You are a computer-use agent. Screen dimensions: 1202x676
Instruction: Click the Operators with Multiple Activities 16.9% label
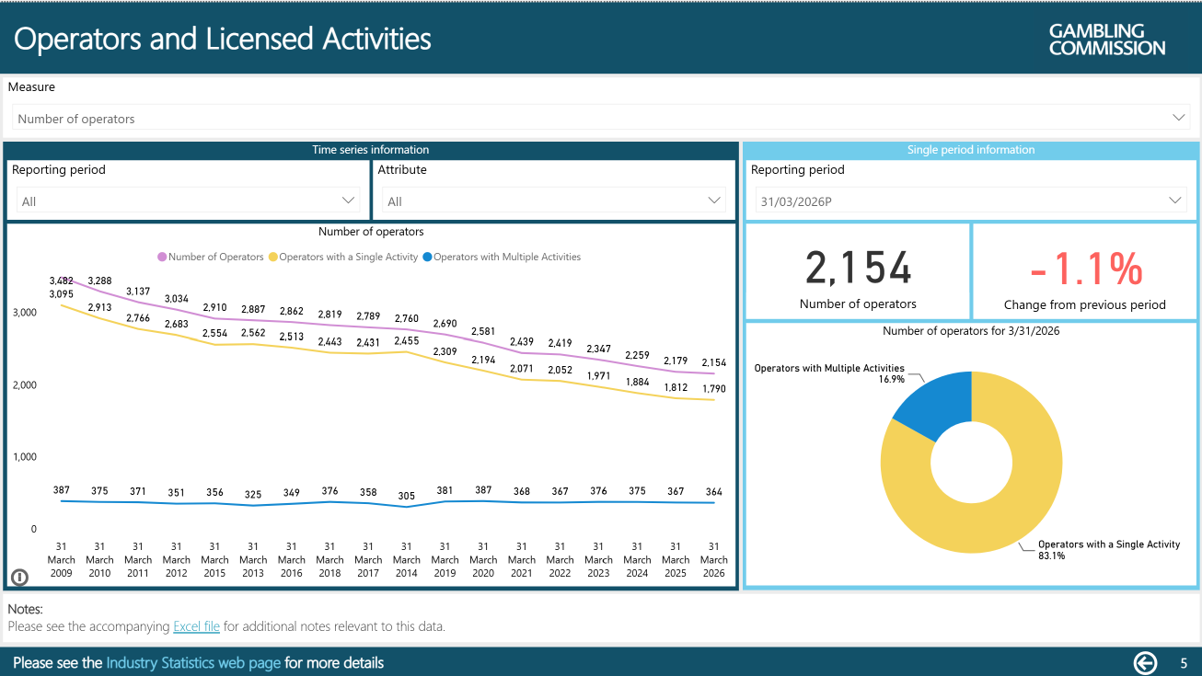coord(829,374)
